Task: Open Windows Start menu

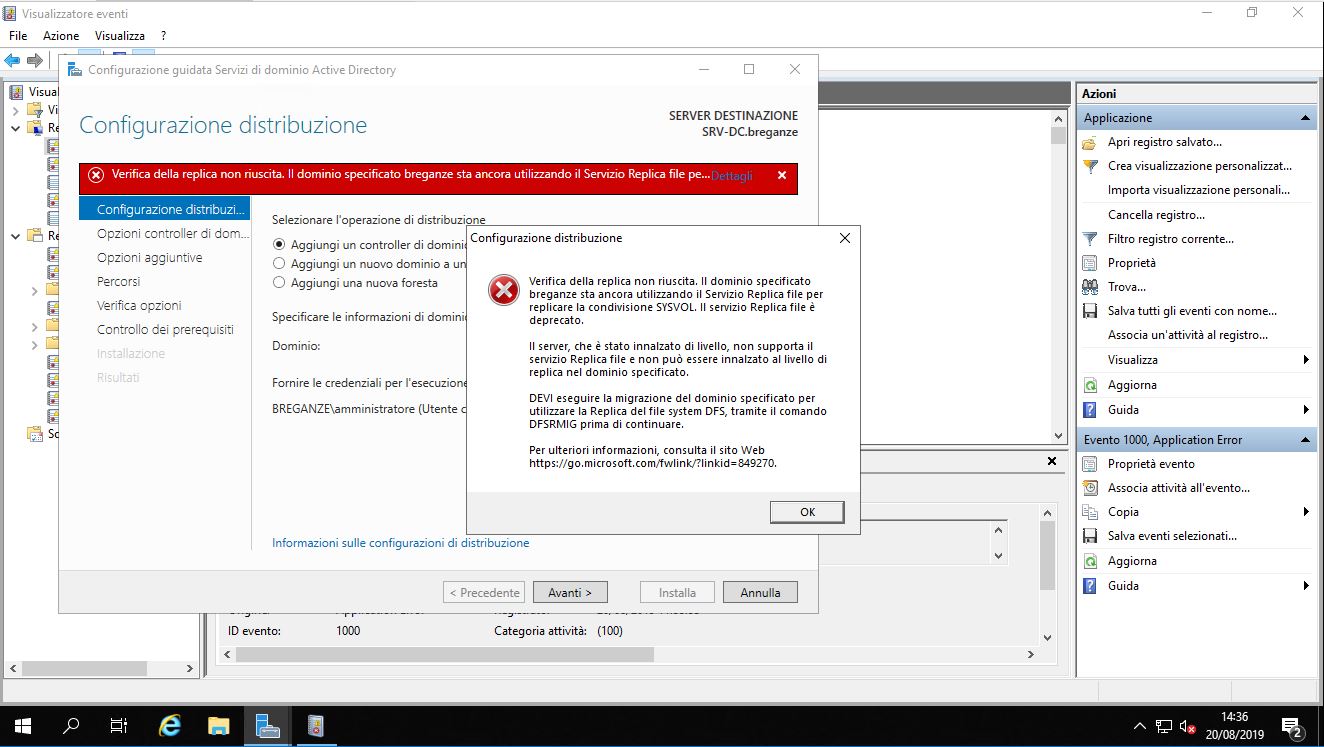Action: point(23,726)
